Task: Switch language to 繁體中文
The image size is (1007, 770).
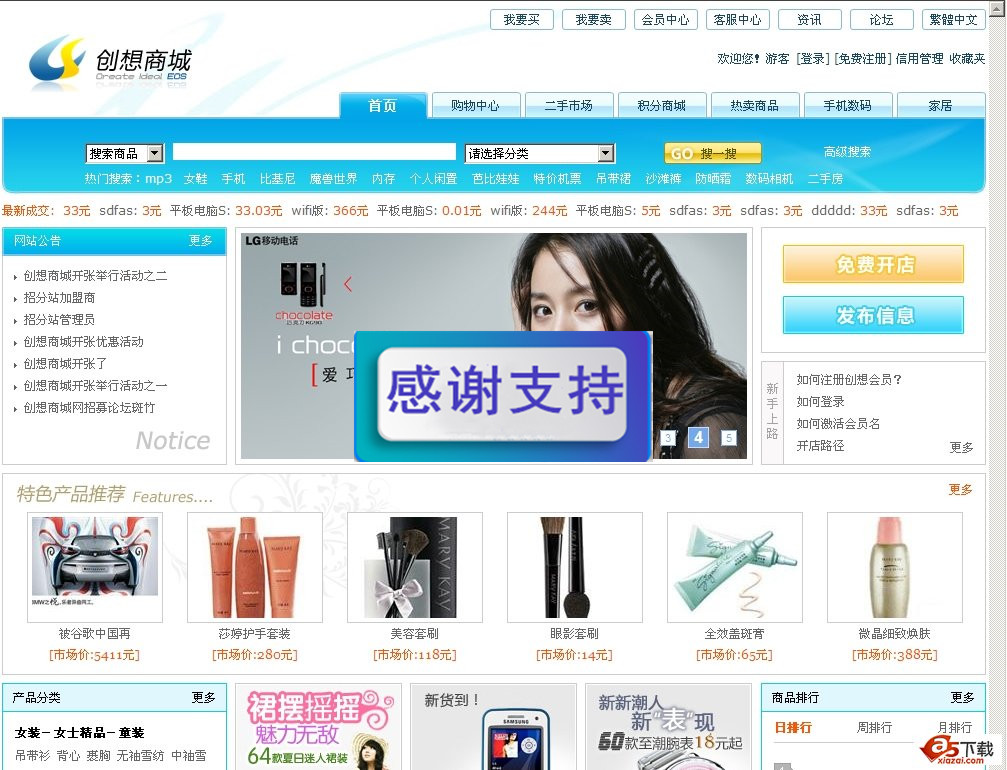Action: [x=953, y=20]
